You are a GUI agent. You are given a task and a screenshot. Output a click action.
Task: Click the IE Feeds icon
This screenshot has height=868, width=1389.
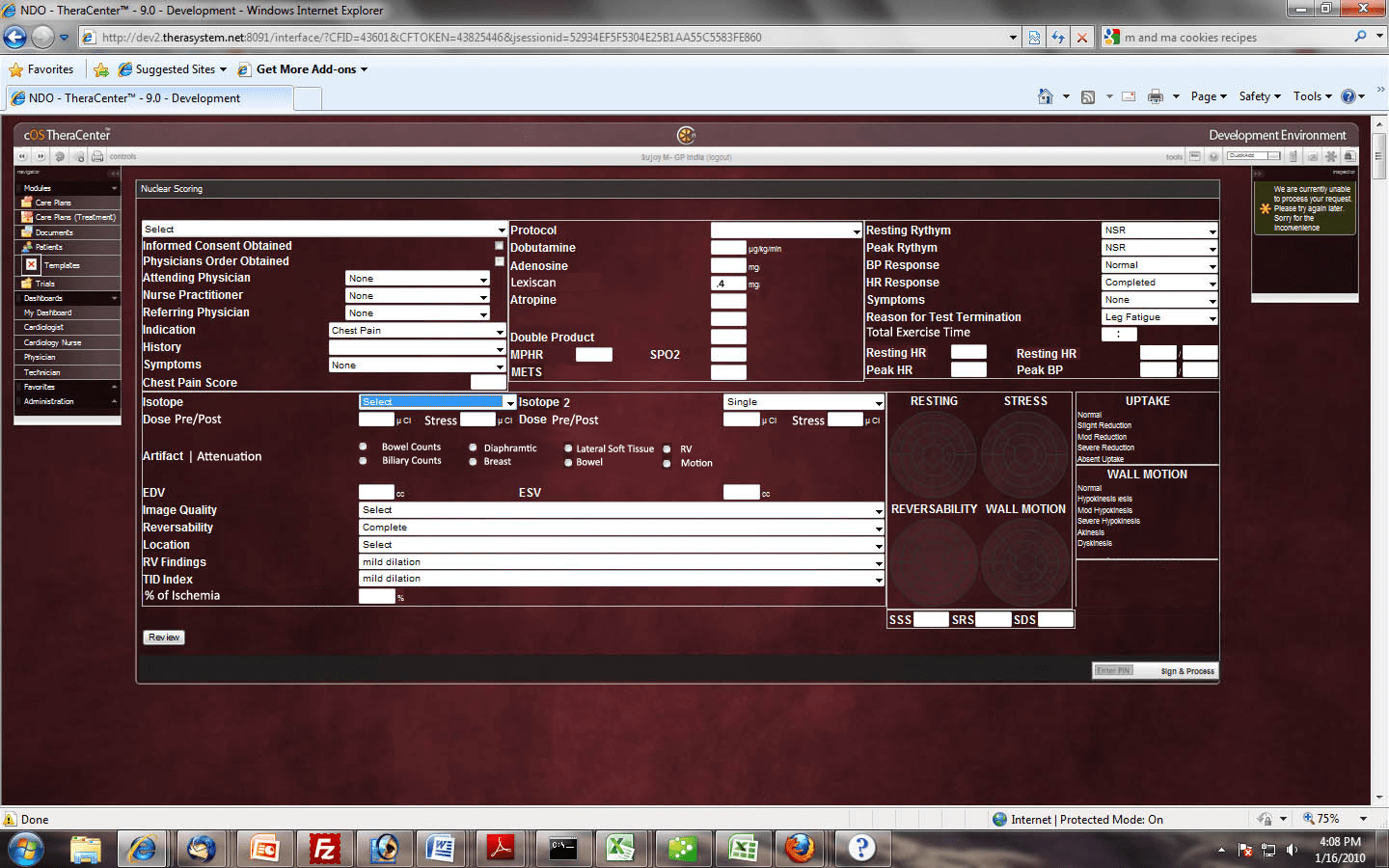[x=1088, y=96]
